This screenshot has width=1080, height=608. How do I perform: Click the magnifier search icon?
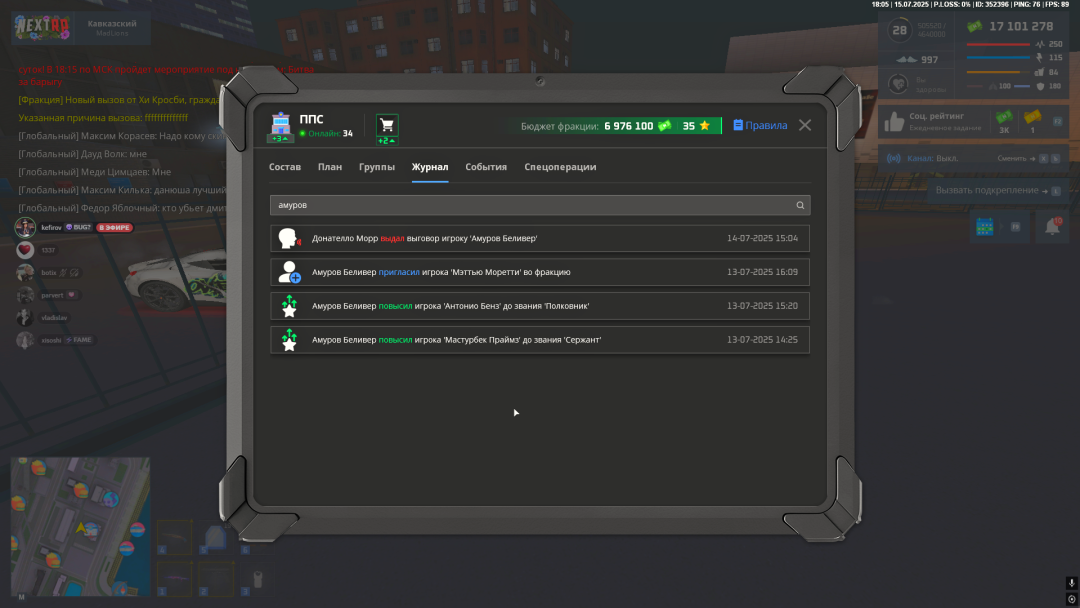[x=800, y=205]
